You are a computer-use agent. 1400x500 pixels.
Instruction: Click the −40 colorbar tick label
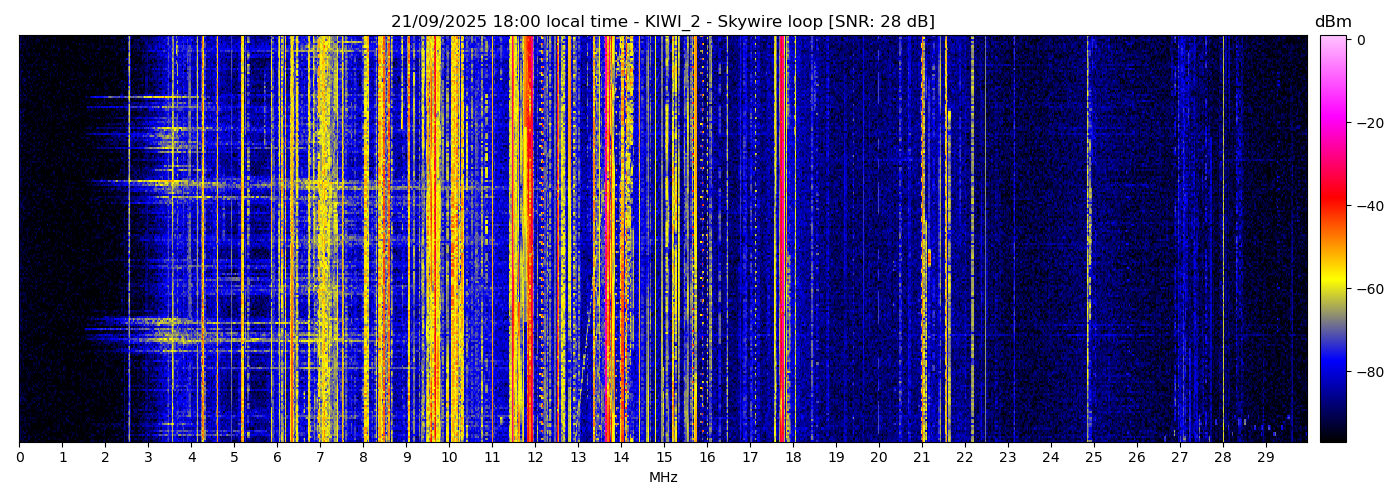click(x=1369, y=206)
